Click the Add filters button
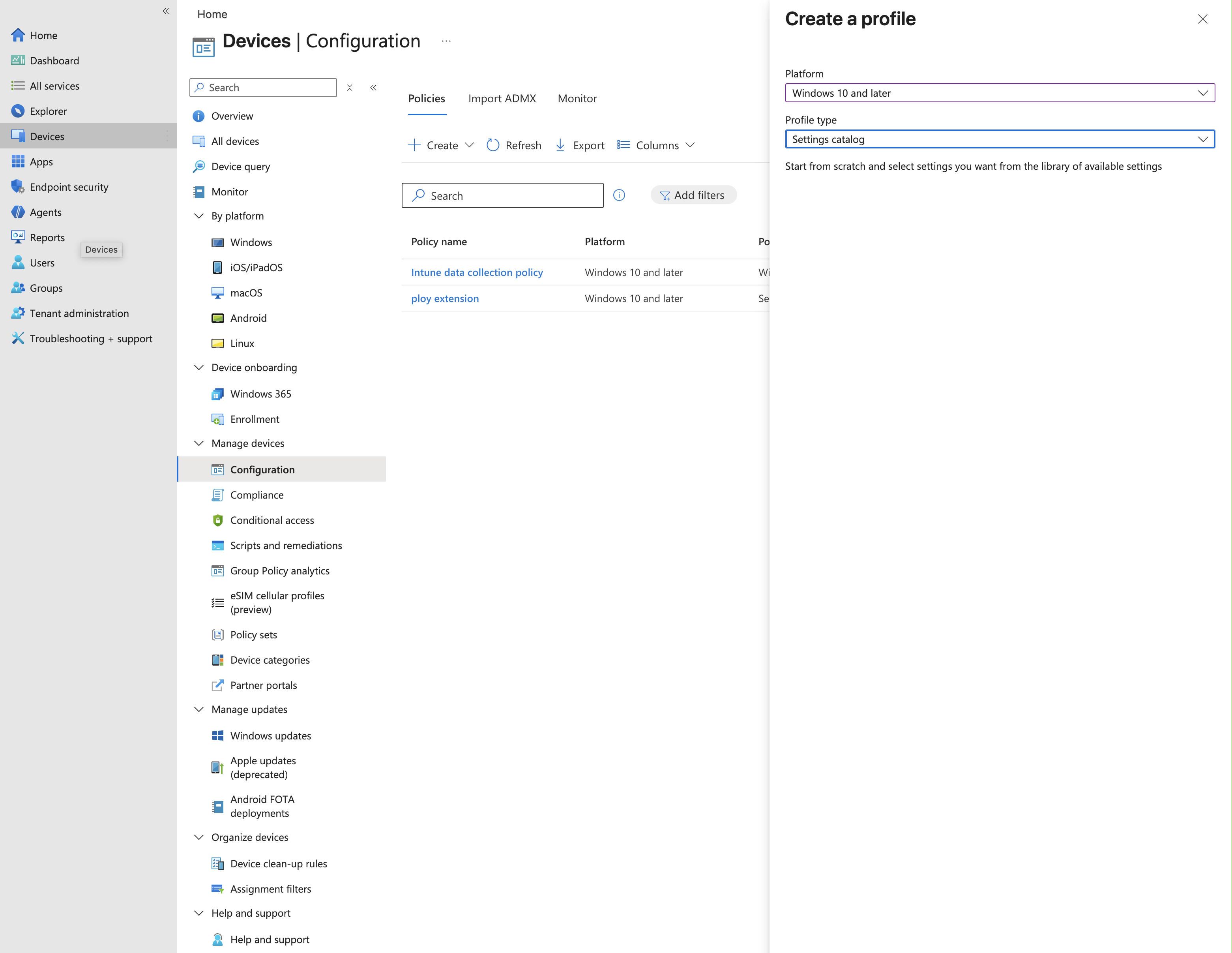 pyautogui.click(x=693, y=195)
